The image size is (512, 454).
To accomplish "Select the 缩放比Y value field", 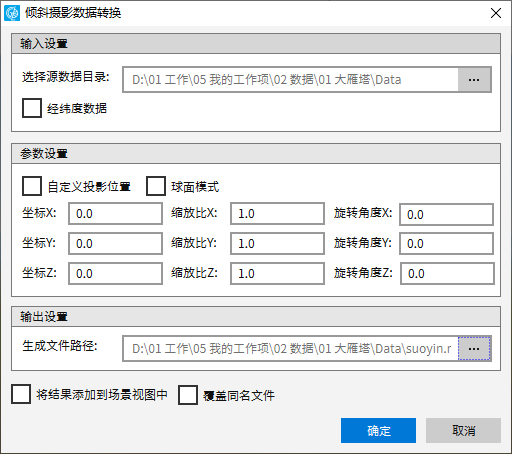I will coord(277,244).
